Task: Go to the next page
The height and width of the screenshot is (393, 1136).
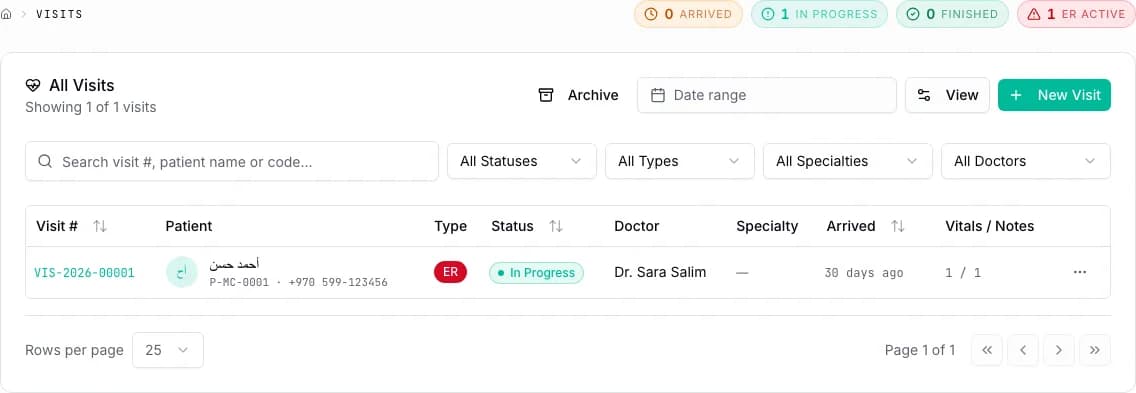Action: pos(1058,350)
